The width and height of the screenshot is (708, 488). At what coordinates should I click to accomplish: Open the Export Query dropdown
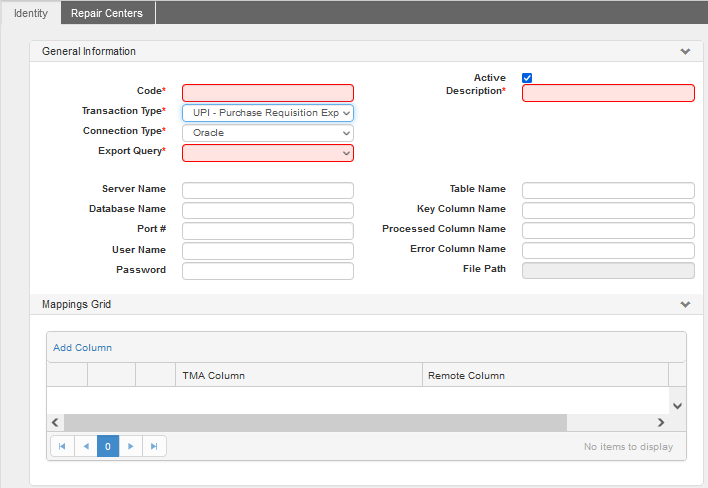(x=267, y=153)
